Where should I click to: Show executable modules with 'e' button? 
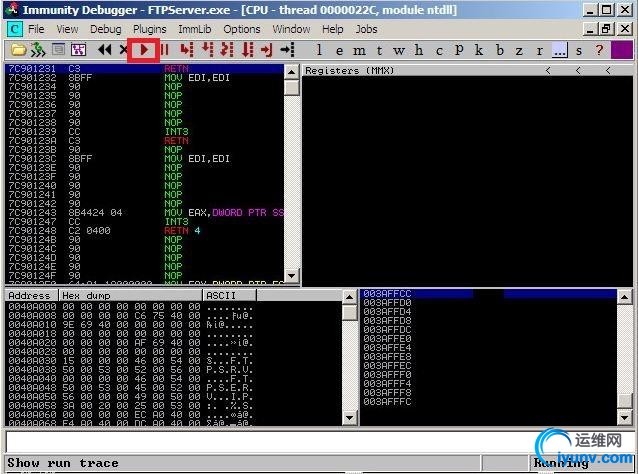click(339, 50)
